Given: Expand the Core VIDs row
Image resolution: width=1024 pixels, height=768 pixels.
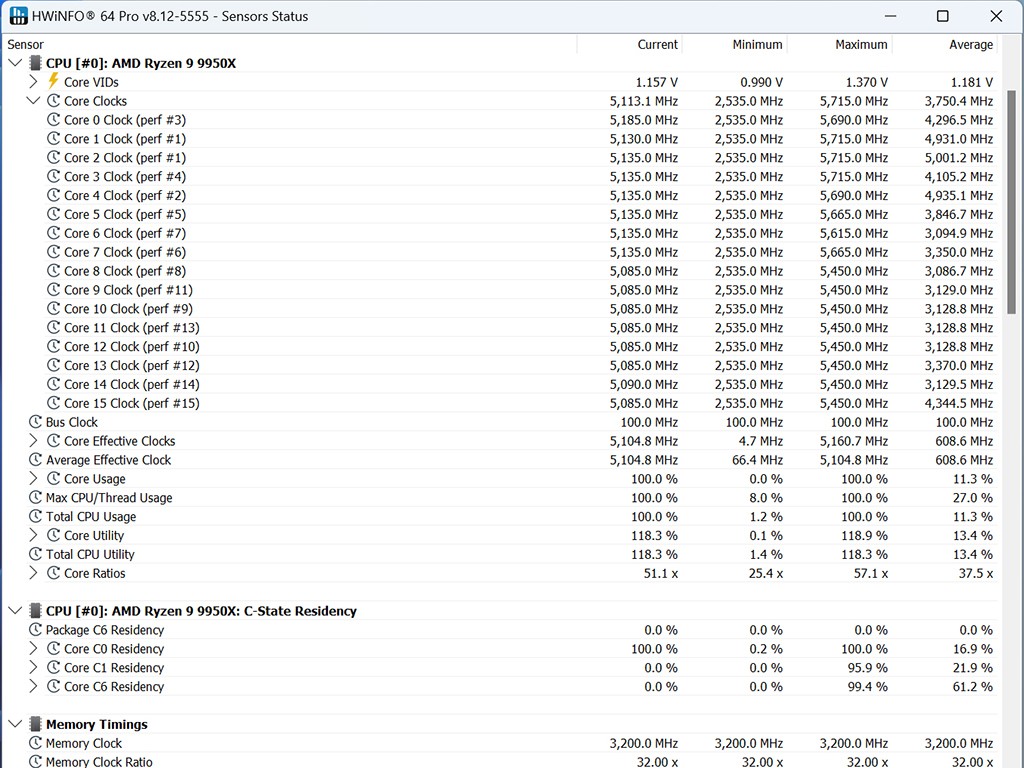Looking at the screenshot, I should click(x=33, y=82).
